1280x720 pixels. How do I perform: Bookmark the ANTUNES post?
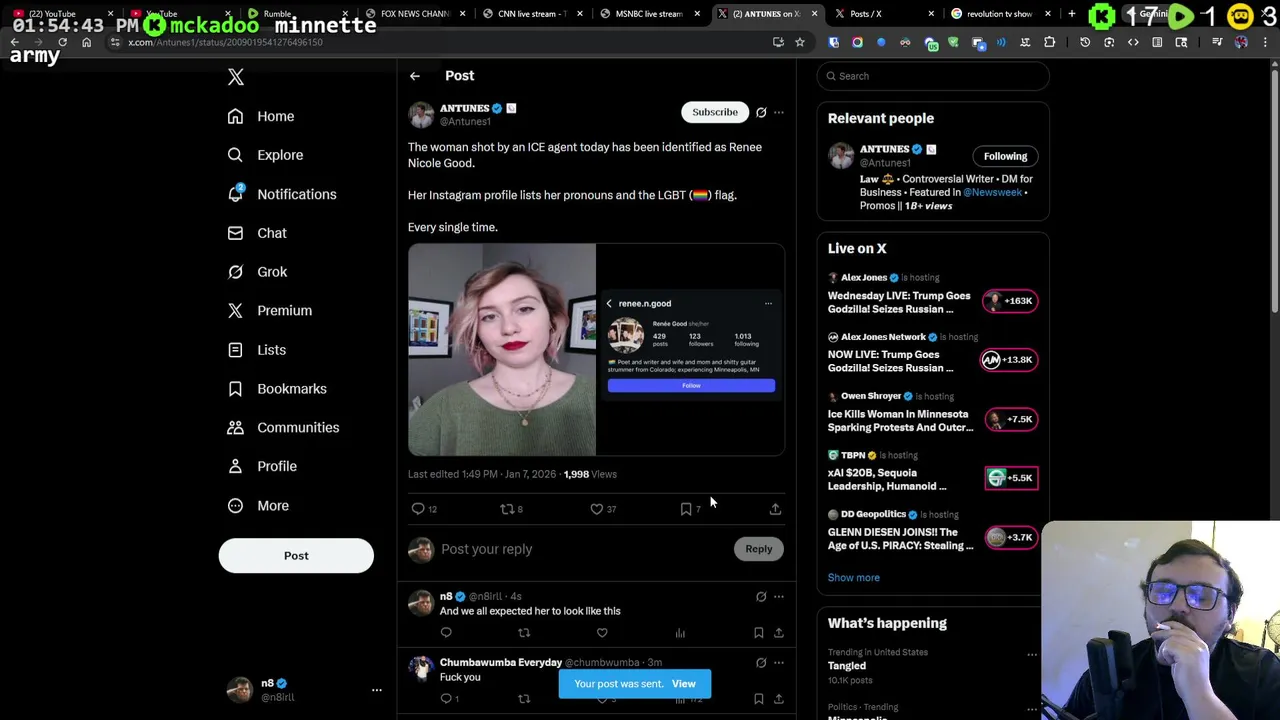point(686,509)
